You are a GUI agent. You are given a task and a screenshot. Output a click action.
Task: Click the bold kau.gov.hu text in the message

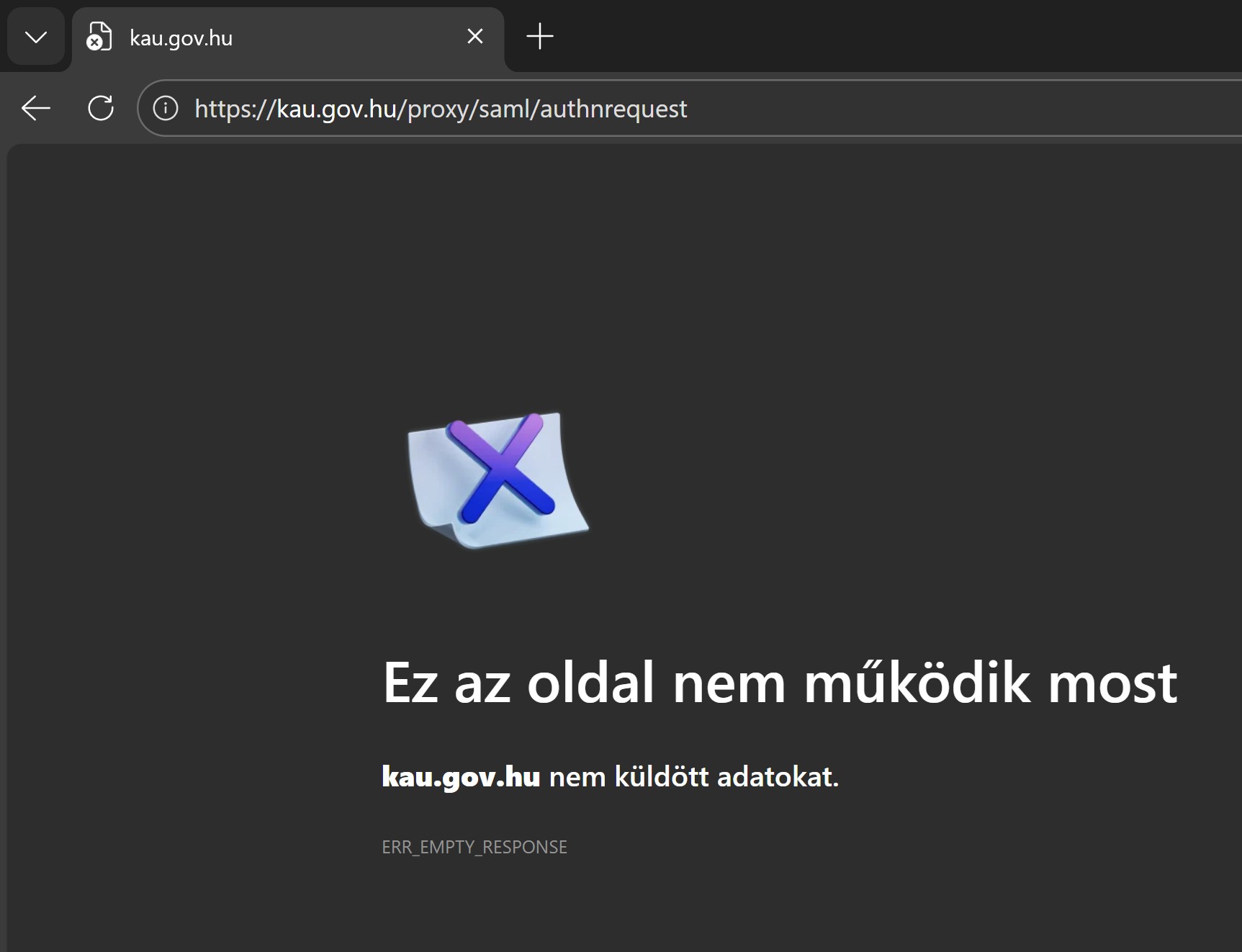[x=460, y=777]
